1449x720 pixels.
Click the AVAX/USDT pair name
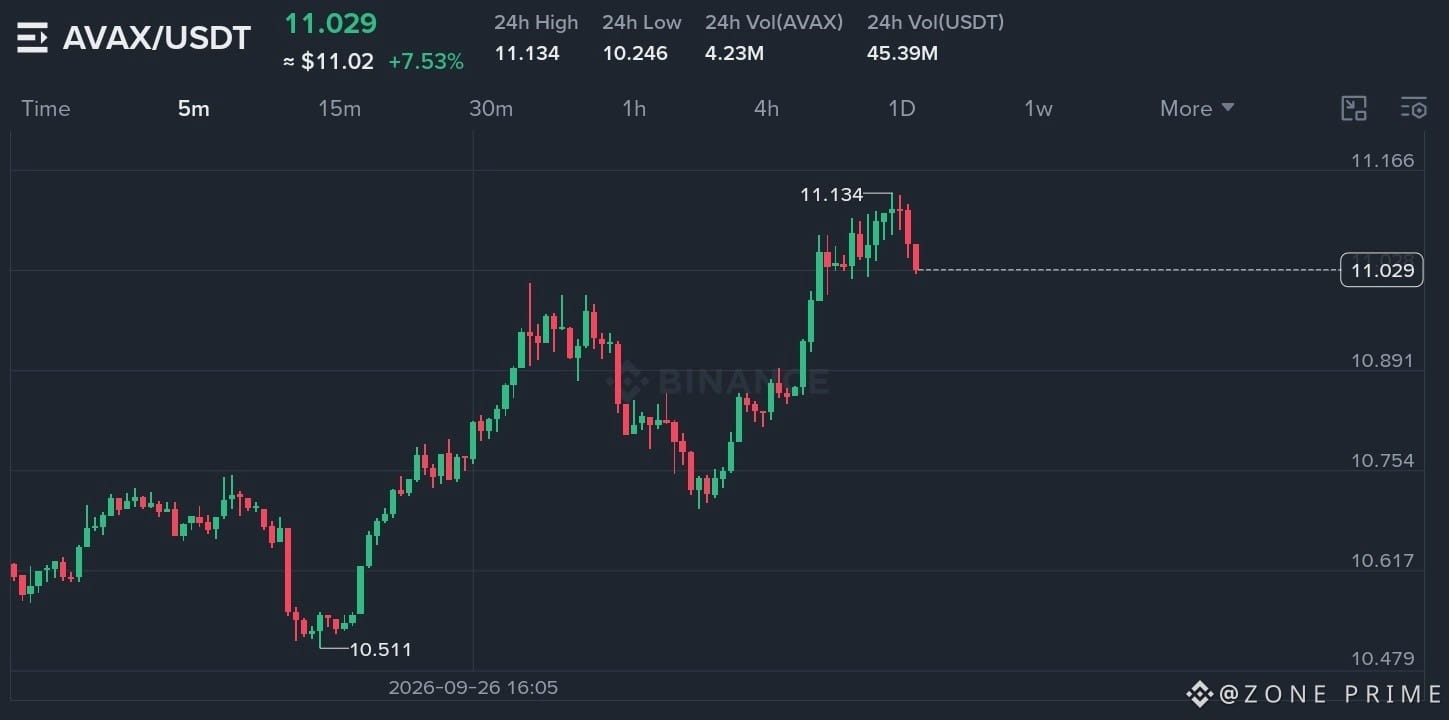coord(157,38)
